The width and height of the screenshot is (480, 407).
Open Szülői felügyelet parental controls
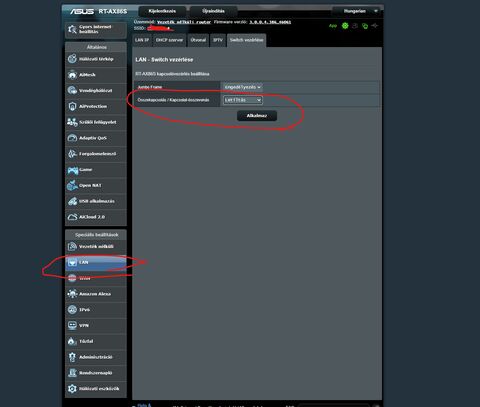96,122
